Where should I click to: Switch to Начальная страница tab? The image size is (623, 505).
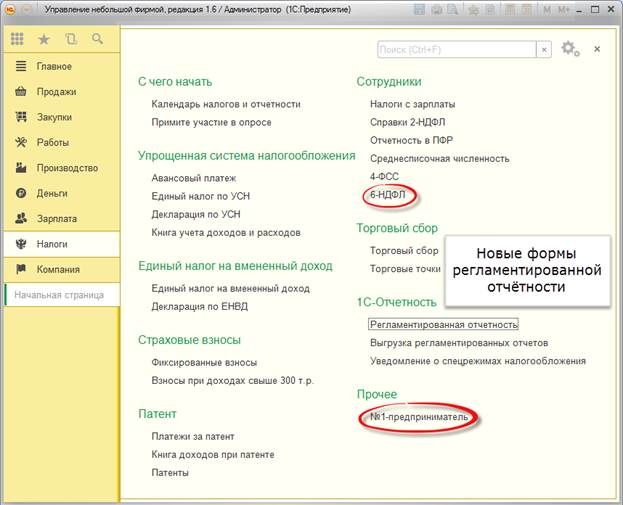[62, 295]
